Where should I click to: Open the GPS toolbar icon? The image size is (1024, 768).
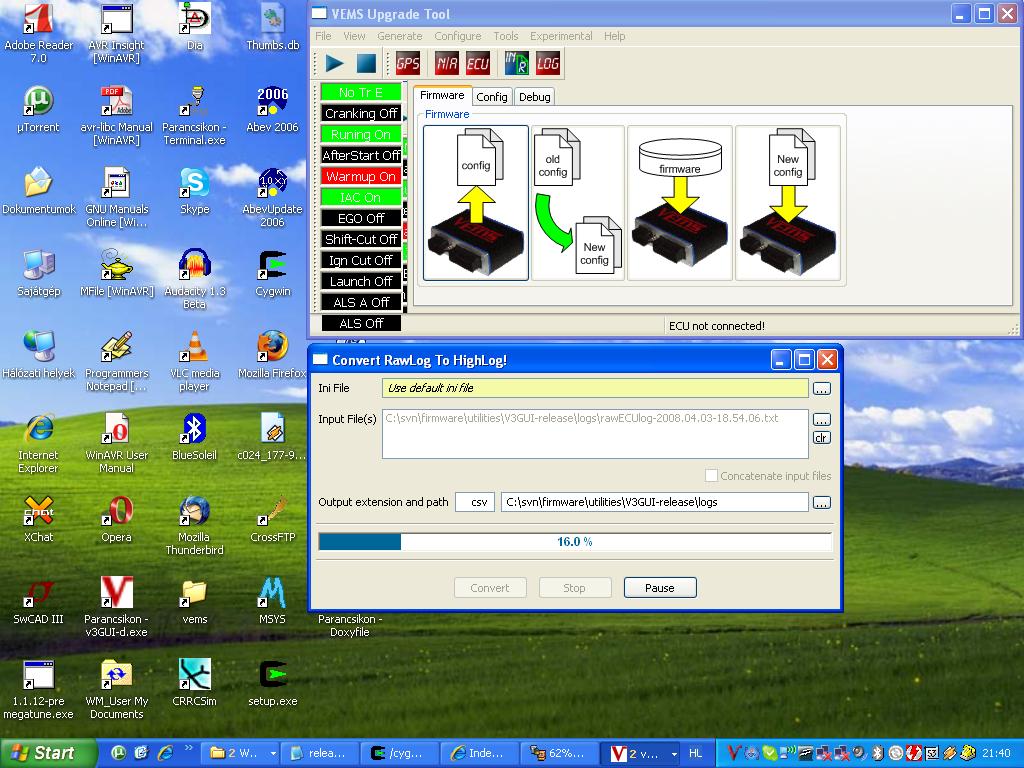point(408,63)
